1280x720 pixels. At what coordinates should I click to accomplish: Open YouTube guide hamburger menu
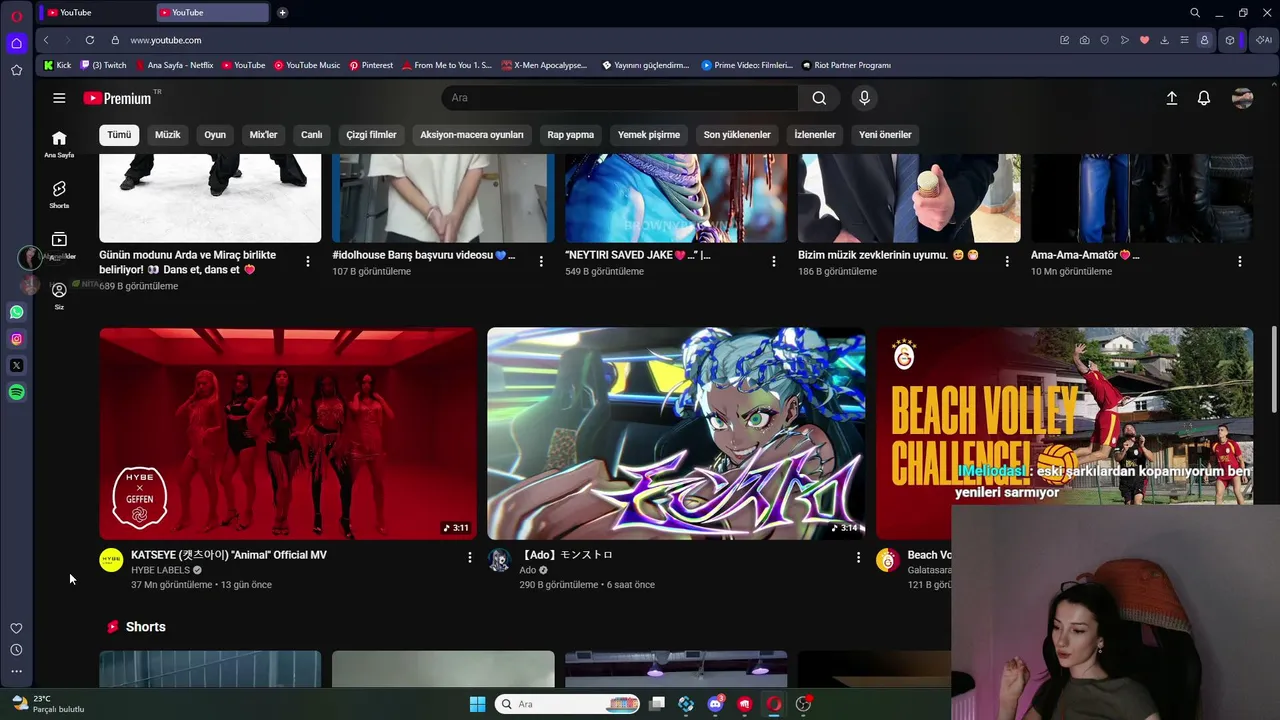click(x=59, y=98)
